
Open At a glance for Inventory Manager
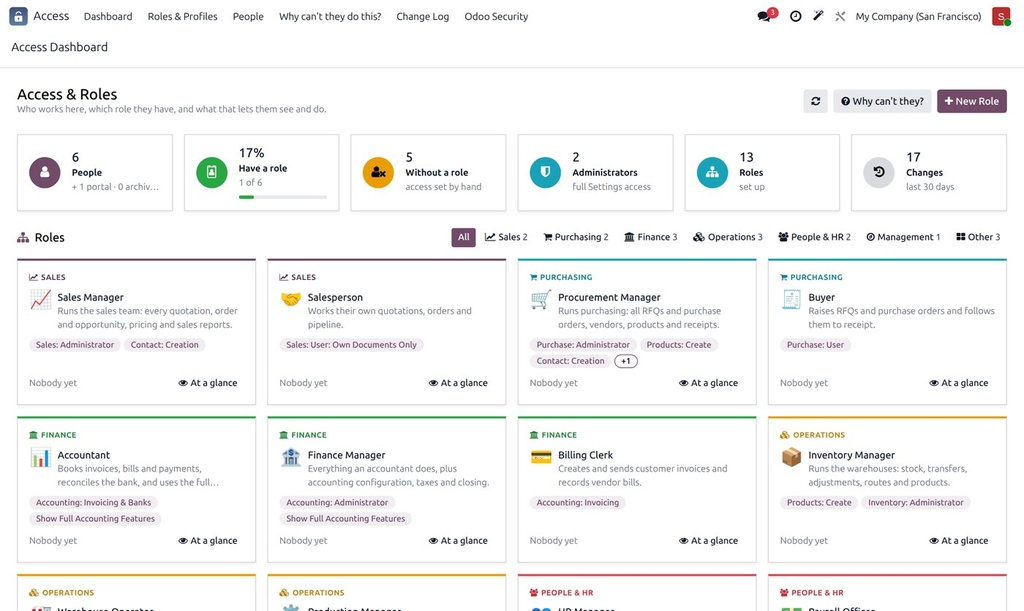958,540
